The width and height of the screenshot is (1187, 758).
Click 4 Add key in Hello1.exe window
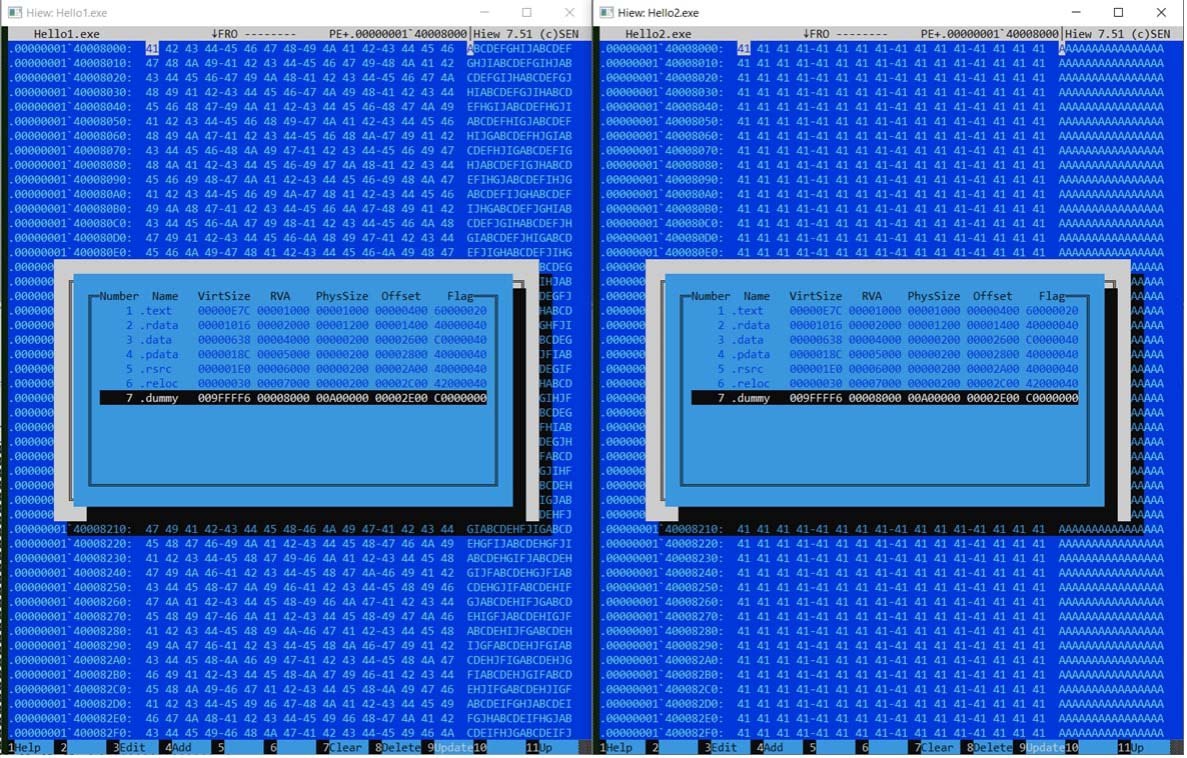(x=180, y=747)
